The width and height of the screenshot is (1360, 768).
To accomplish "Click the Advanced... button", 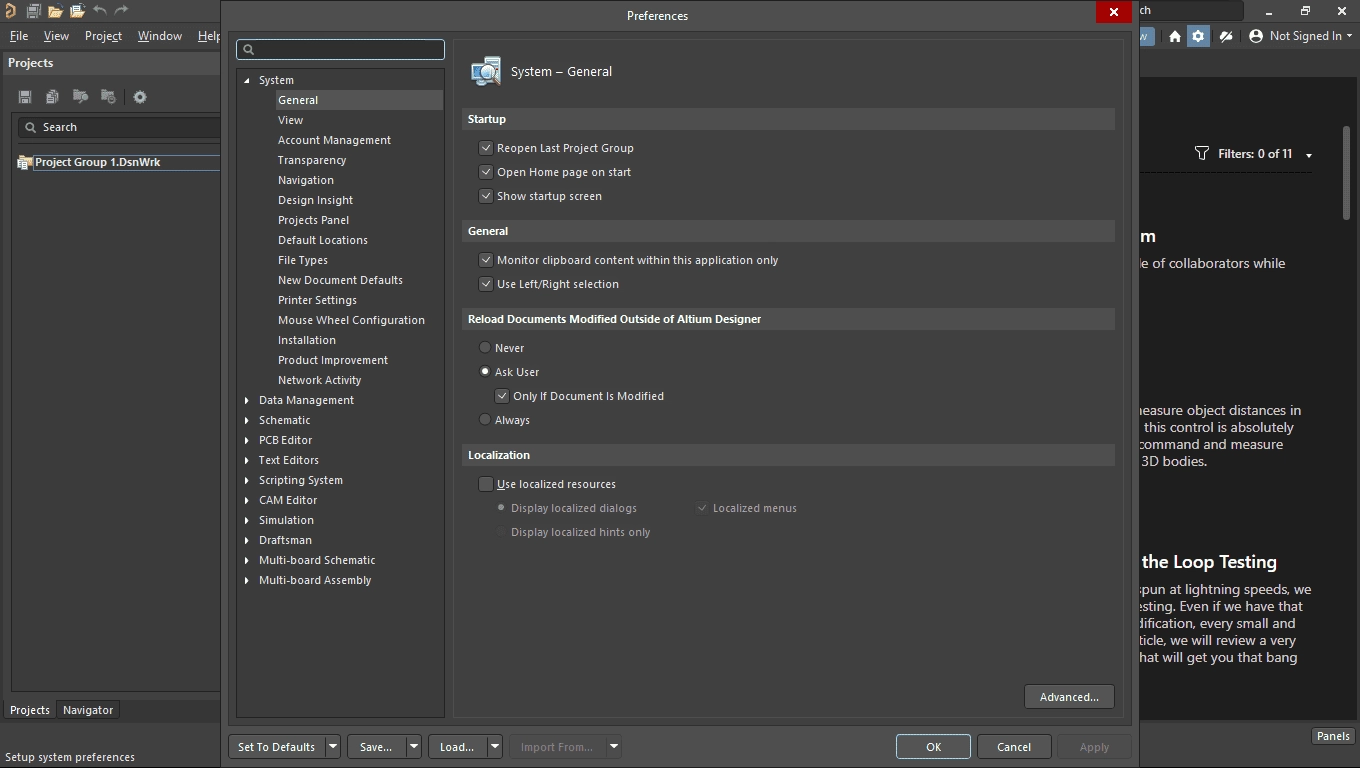I will coord(1069,697).
